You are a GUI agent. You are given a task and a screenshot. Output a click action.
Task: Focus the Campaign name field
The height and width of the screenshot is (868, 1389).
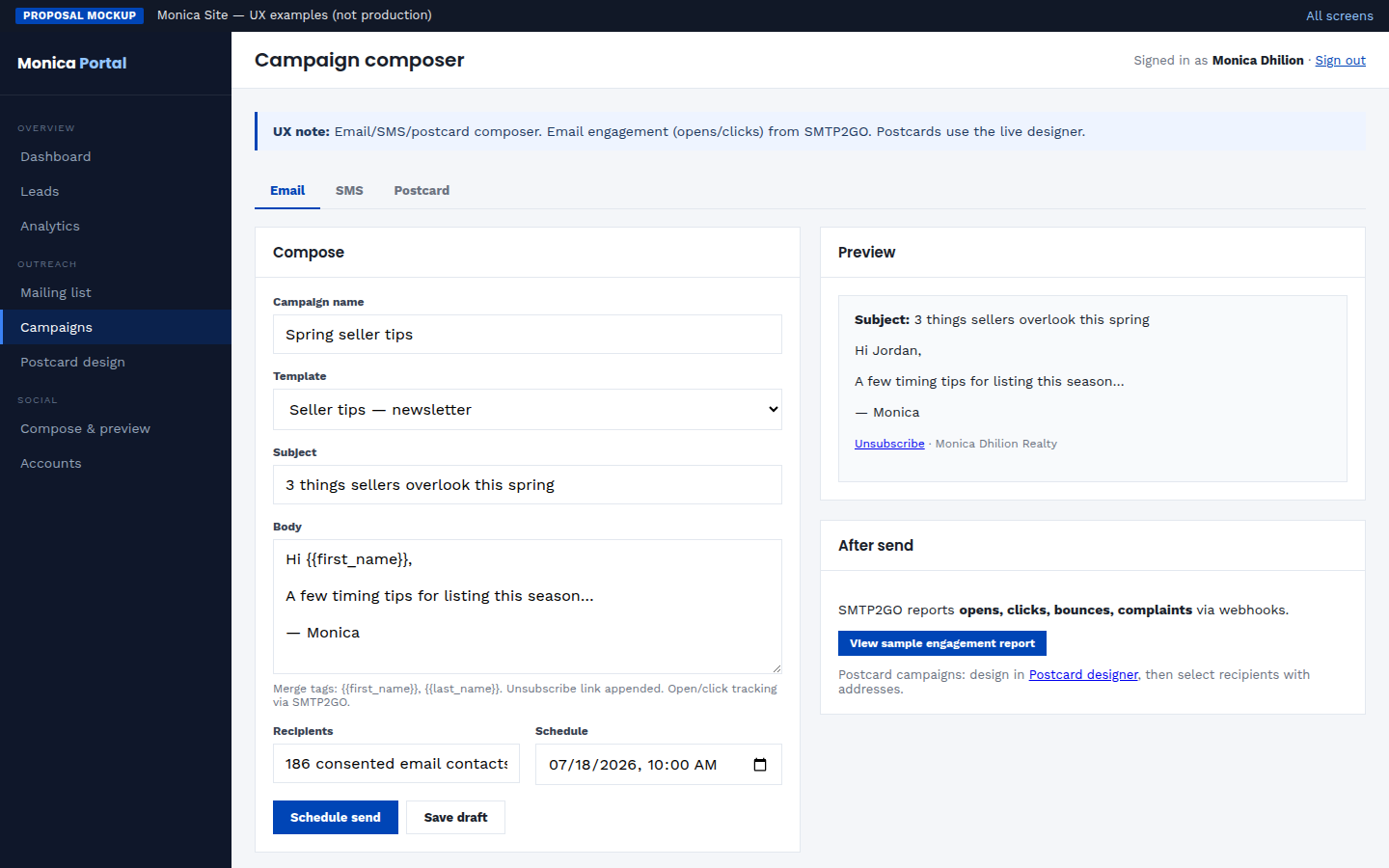(528, 335)
